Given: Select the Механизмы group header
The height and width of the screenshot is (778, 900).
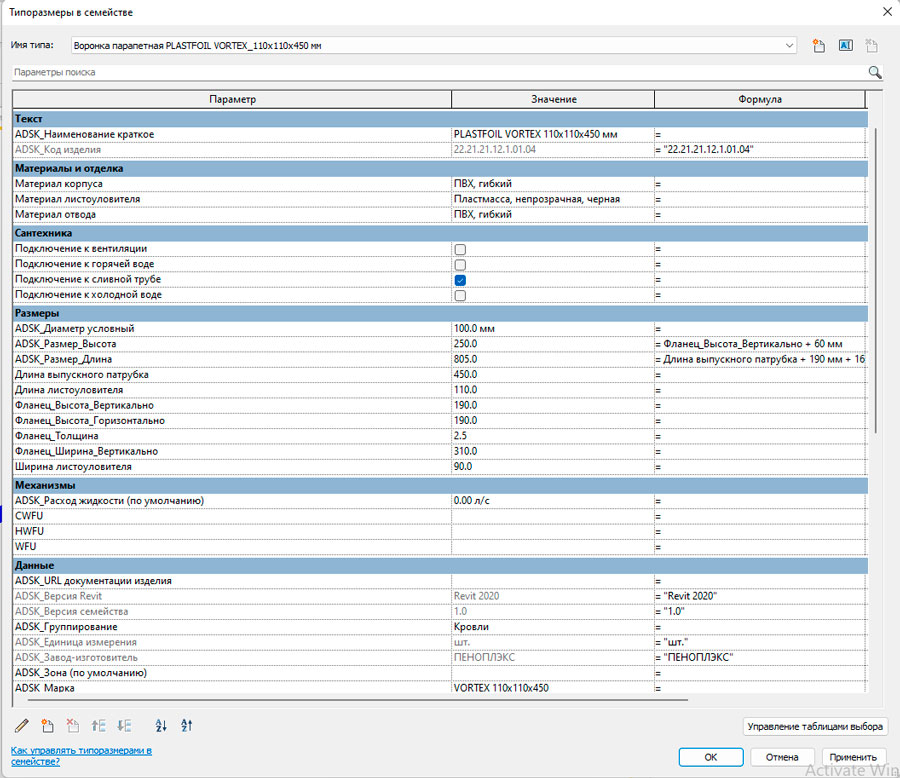Looking at the screenshot, I should click(440, 485).
